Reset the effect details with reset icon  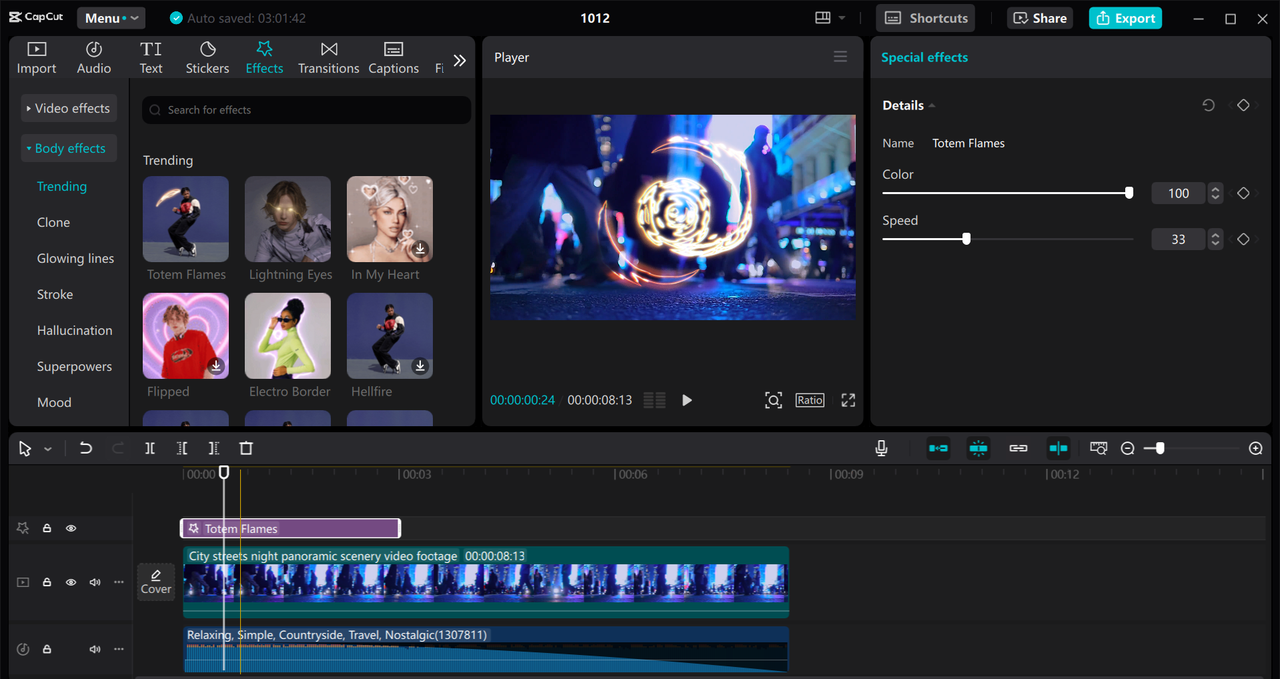point(1209,105)
